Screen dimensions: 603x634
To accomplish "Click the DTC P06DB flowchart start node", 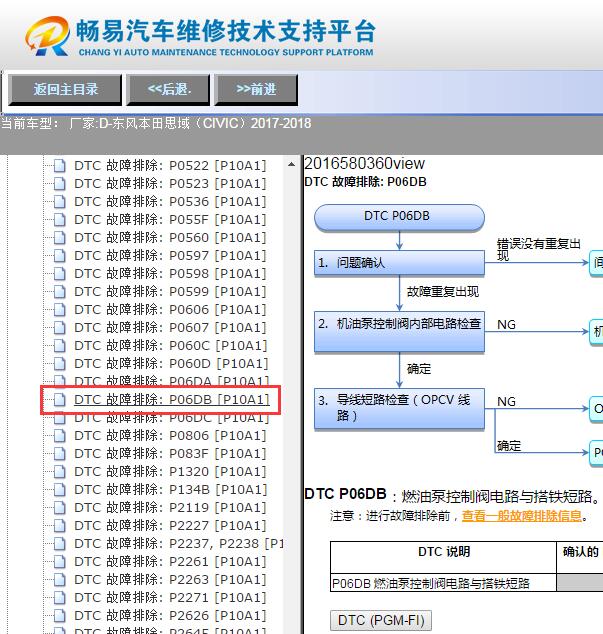I will (x=399, y=218).
